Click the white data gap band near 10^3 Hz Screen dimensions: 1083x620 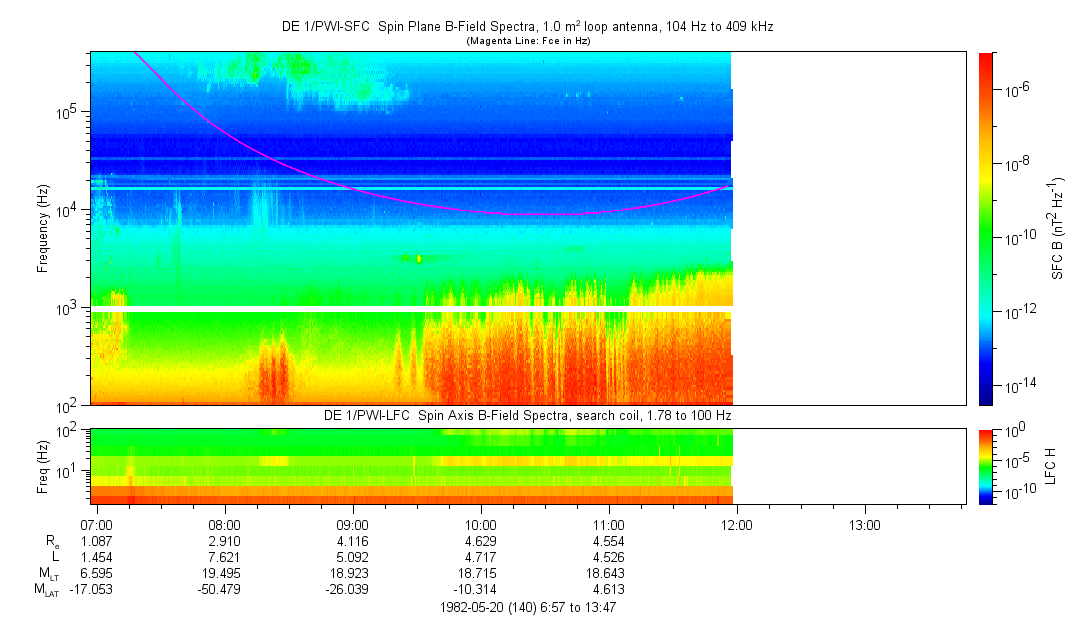pyautogui.click(x=410, y=309)
